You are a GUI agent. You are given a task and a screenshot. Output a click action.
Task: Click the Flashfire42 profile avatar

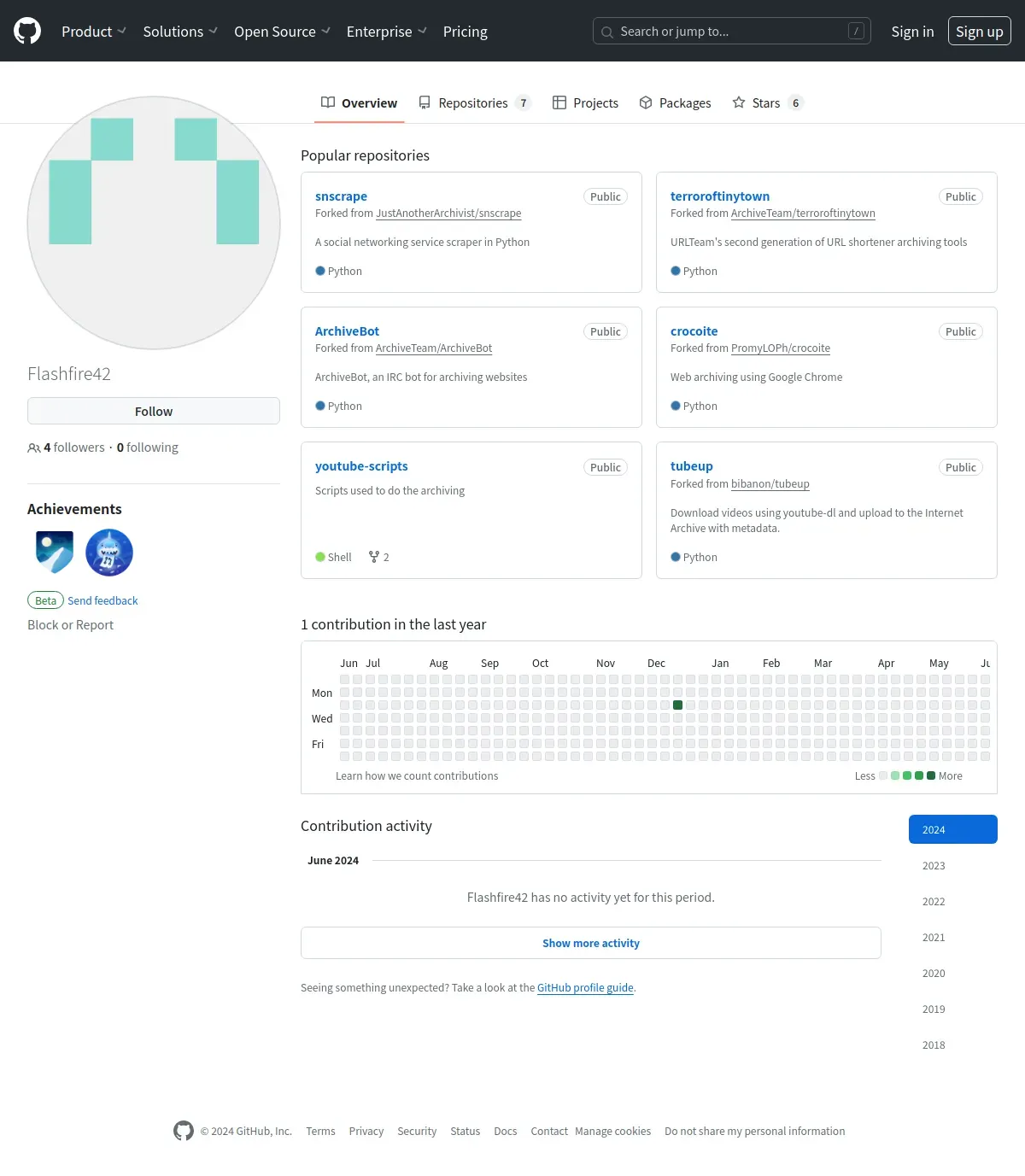click(154, 223)
